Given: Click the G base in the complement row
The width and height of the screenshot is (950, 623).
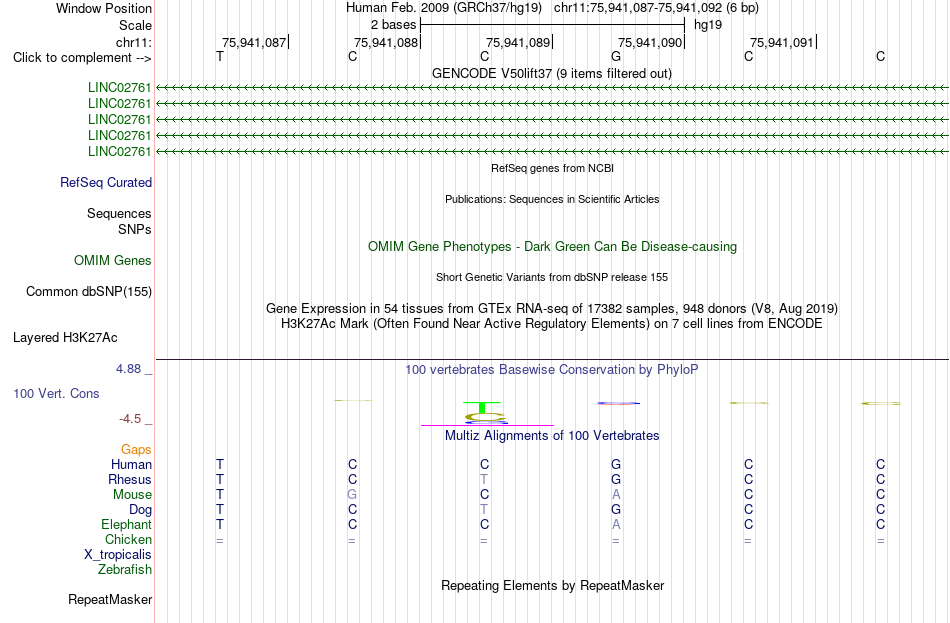Looking at the screenshot, I should 616,56.
